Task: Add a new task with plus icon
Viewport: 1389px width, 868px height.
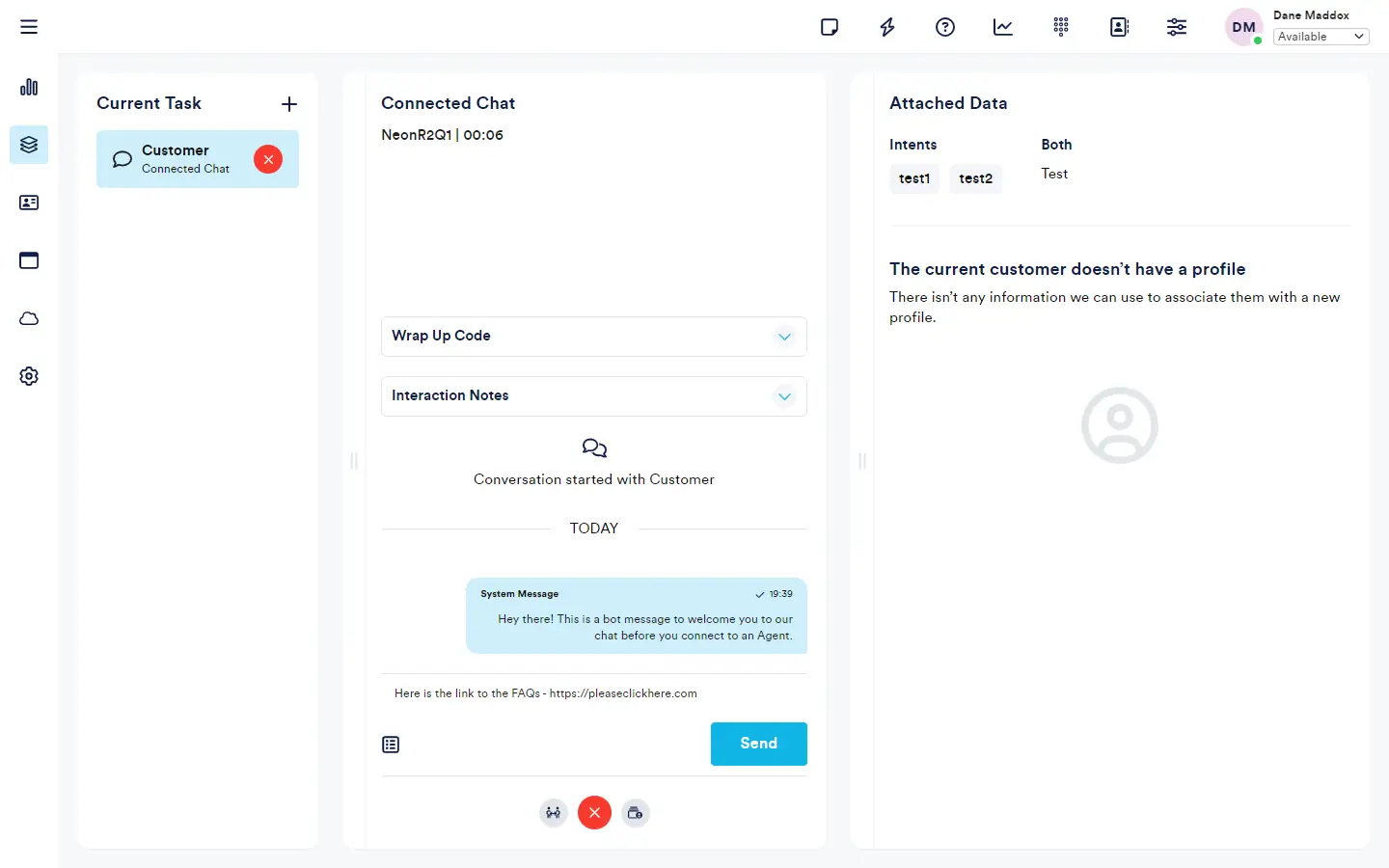Action: (289, 104)
